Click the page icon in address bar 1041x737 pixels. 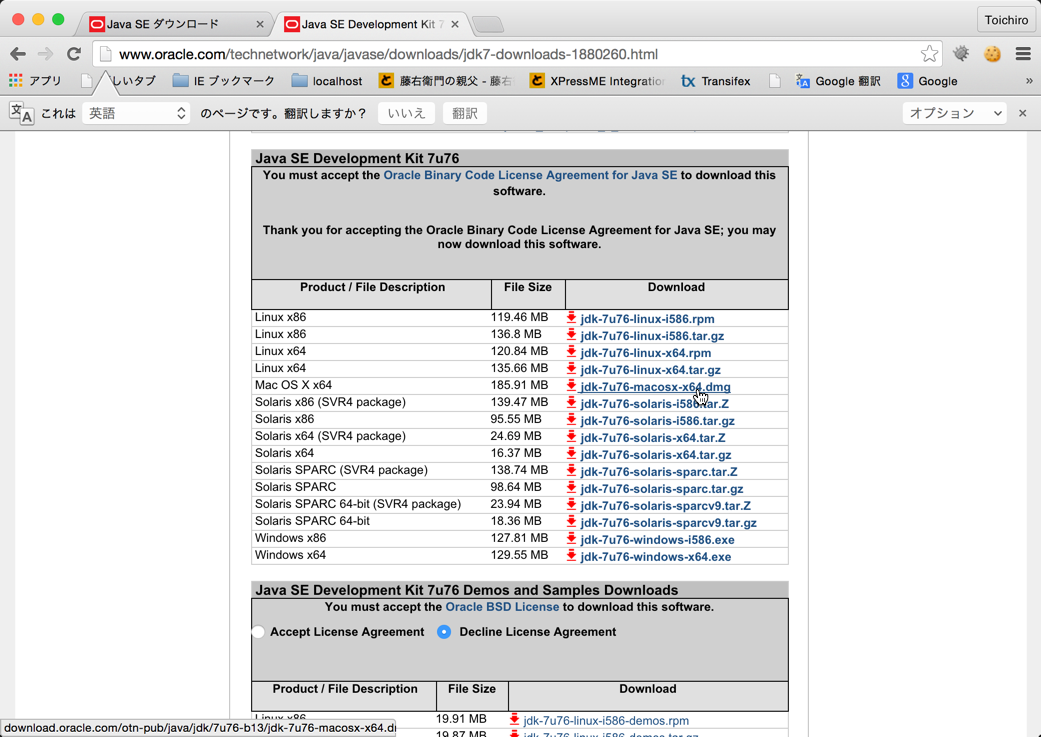coord(106,54)
